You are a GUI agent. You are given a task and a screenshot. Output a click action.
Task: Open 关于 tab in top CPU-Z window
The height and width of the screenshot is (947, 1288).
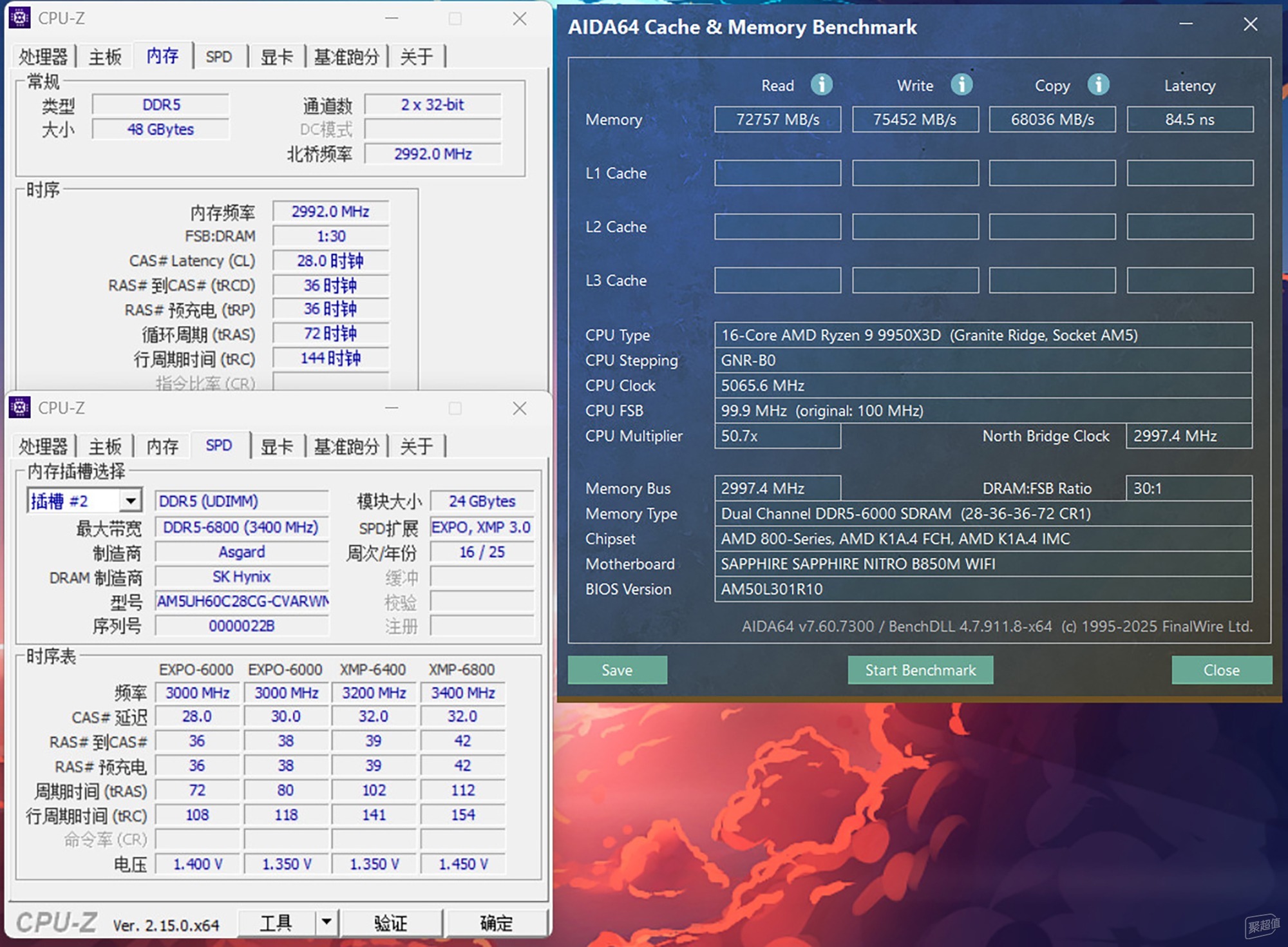[x=417, y=57]
